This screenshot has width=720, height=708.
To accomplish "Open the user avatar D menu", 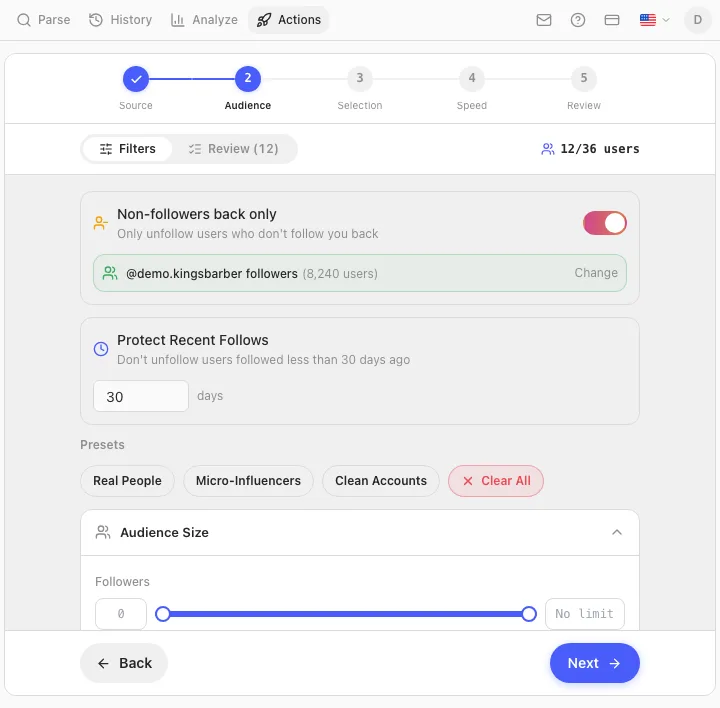I will point(698,20).
